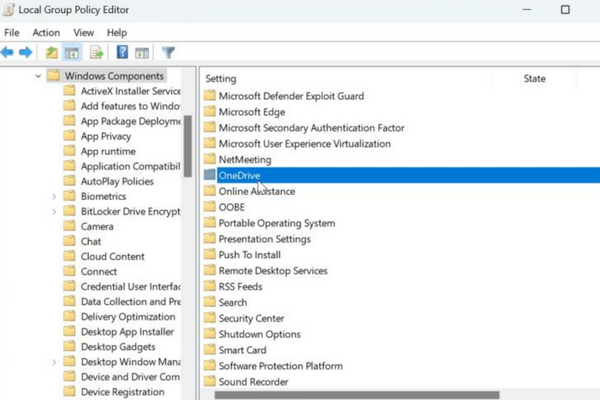Expand the Desktop Window Manager node
This screenshot has width=600, height=400.
[54, 362]
